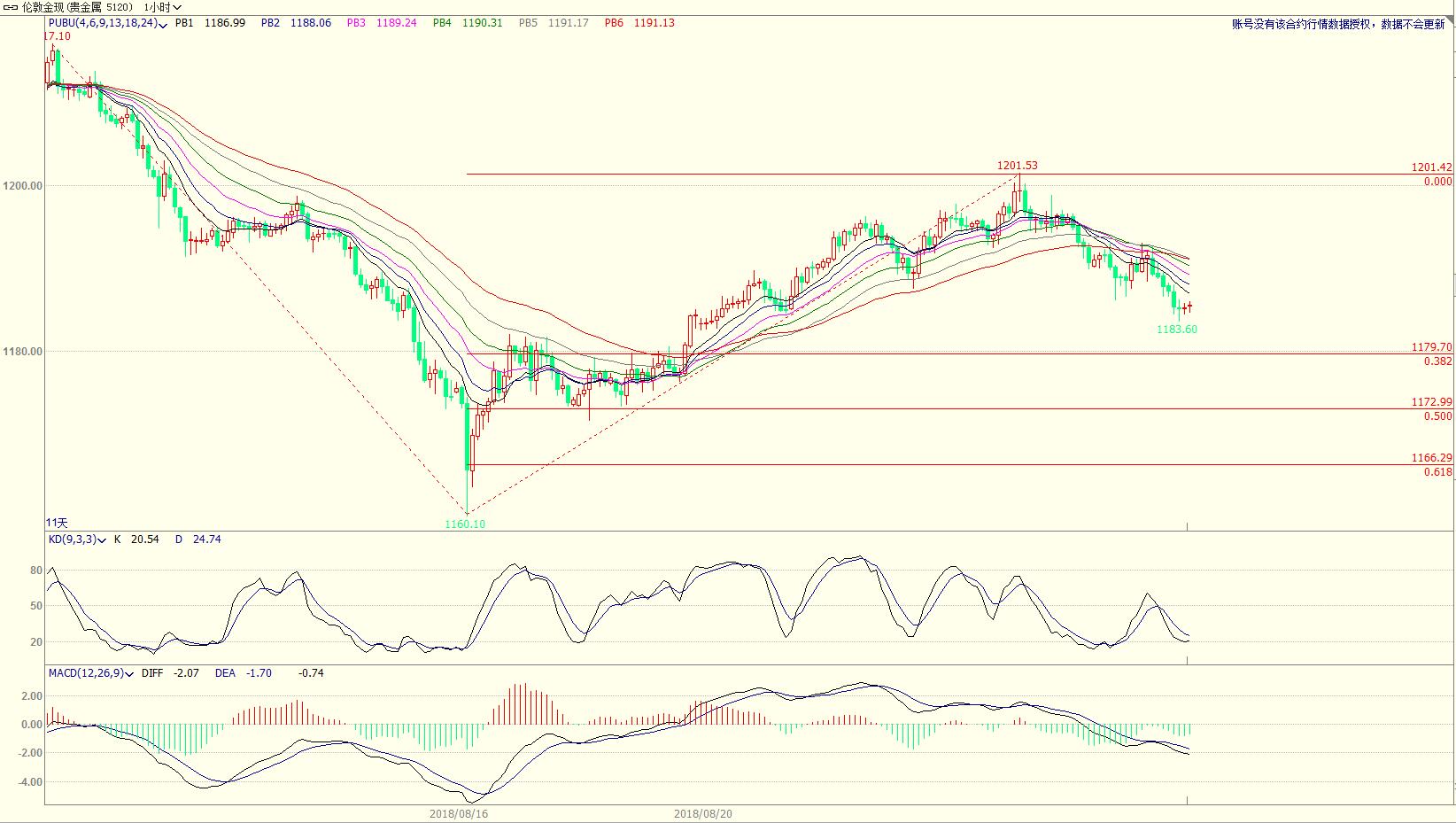
Task: Click the 1183.60 recent low marker
Action: pyautogui.click(x=1177, y=330)
